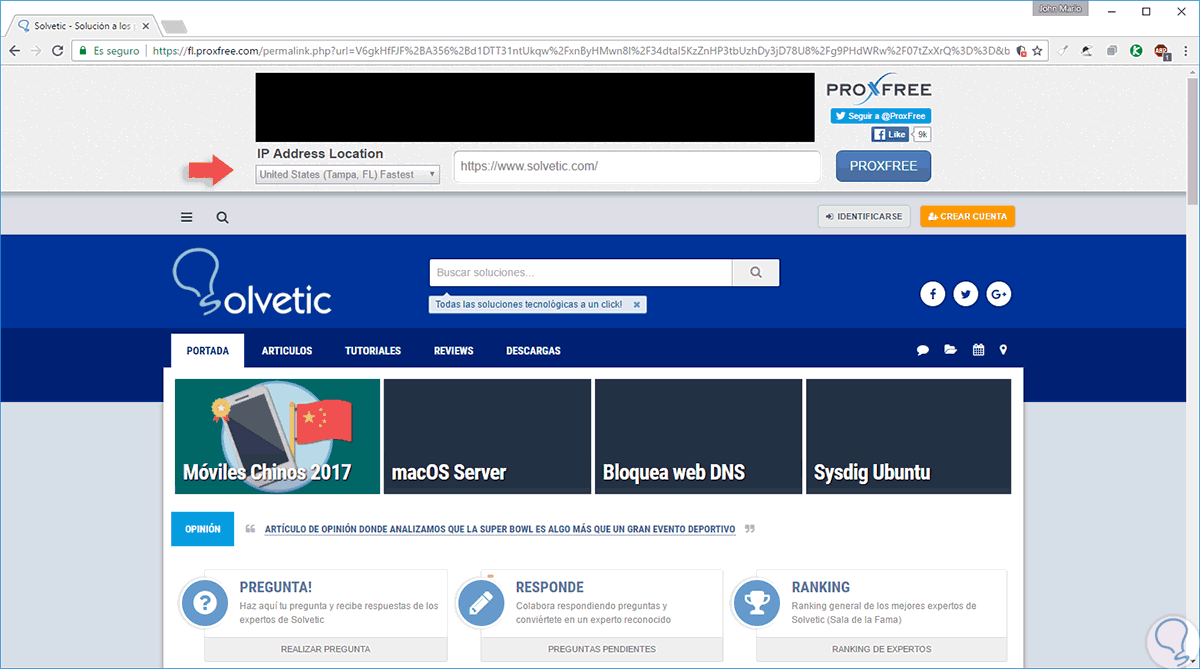Viewport: 1200px width, 669px height.
Task: Click the calendar icon in nav bar
Action: coord(978,350)
